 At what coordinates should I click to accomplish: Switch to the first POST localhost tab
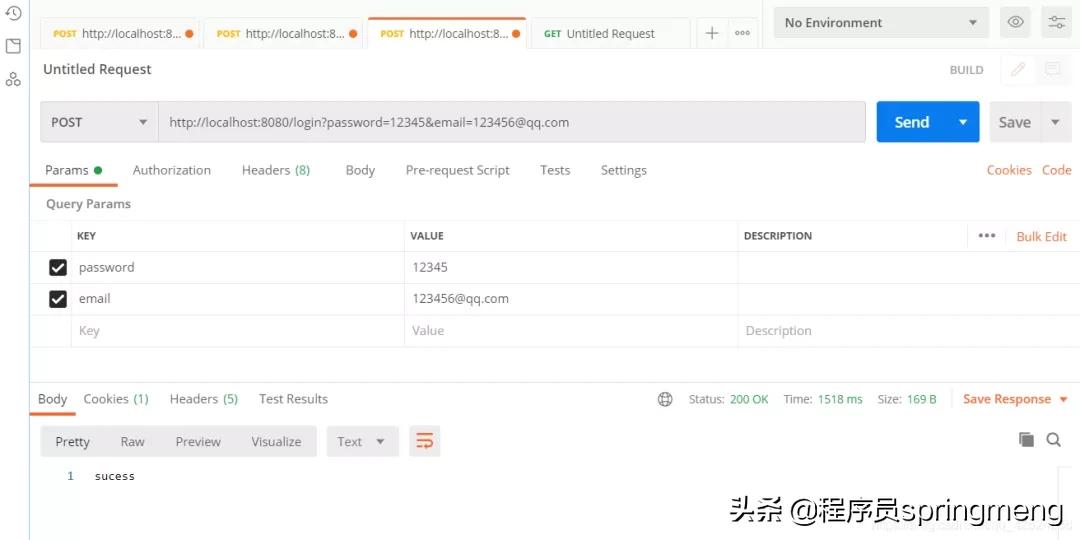pos(120,33)
